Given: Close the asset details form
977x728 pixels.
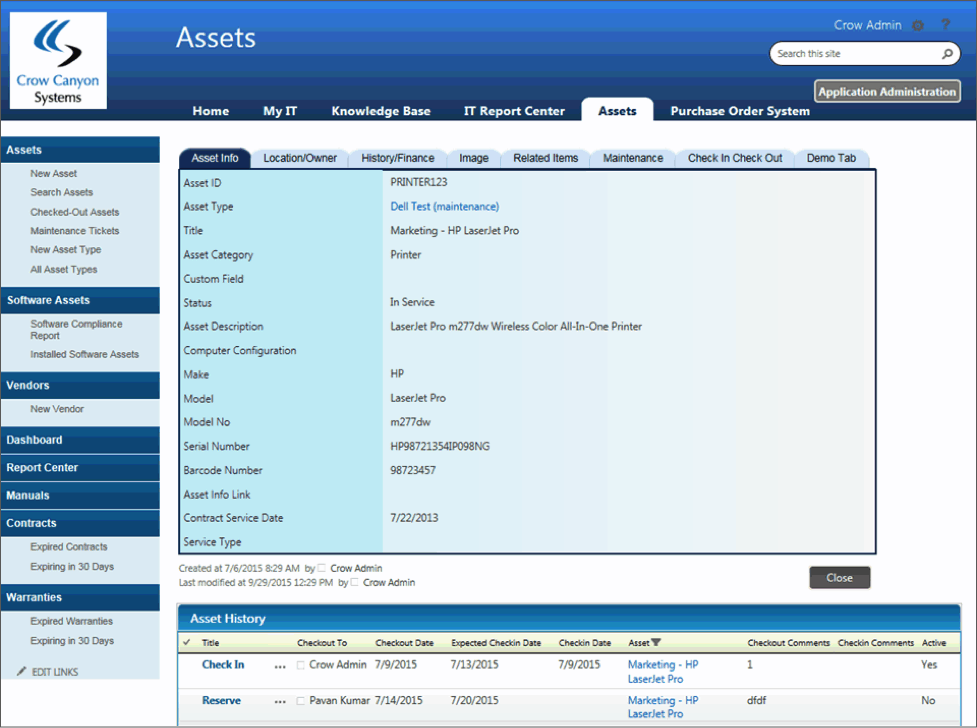Looking at the screenshot, I should (839, 578).
